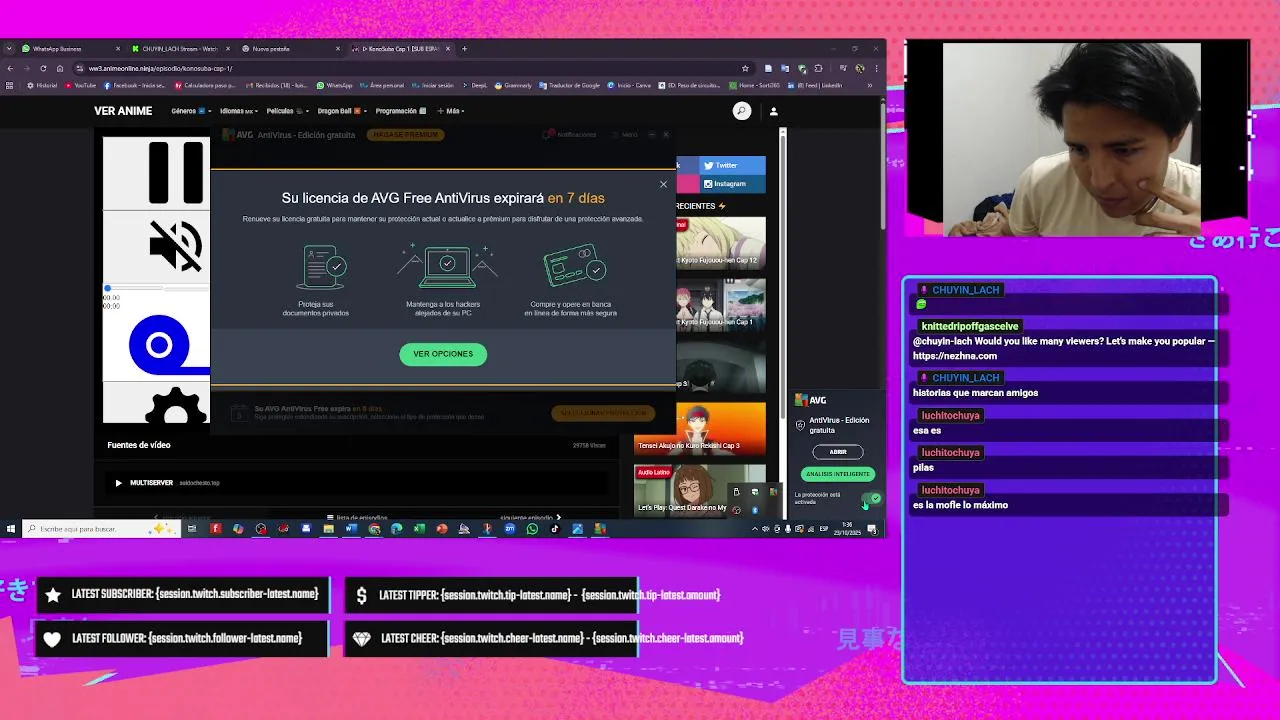Viewport: 1280px width, 720px height.
Task: Expand the Más dropdown menu
Action: click(x=451, y=111)
